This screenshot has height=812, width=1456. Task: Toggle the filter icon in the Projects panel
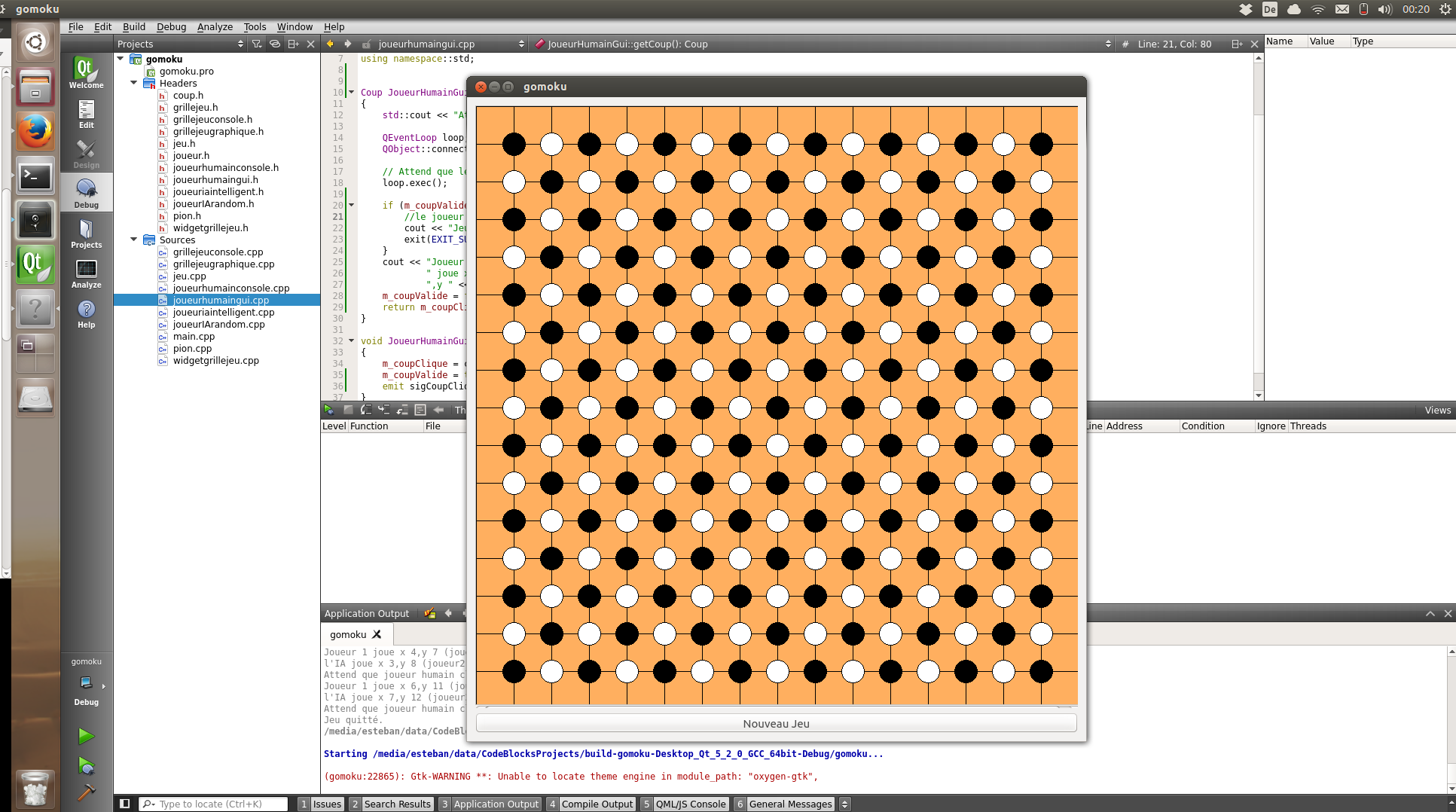[256, 44]
